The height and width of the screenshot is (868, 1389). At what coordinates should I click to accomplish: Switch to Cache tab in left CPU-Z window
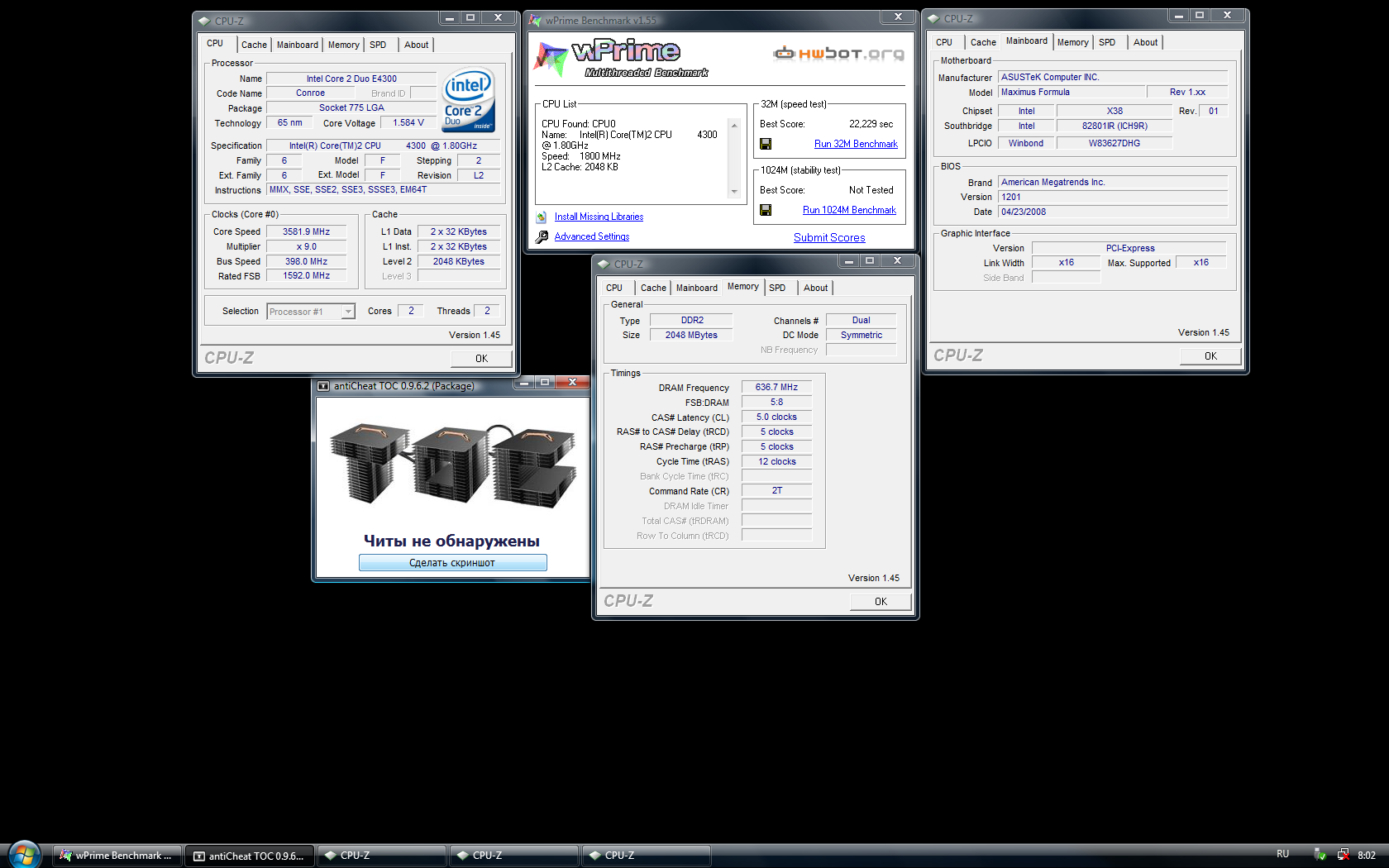pyautogui.click(x=254, y=45)
